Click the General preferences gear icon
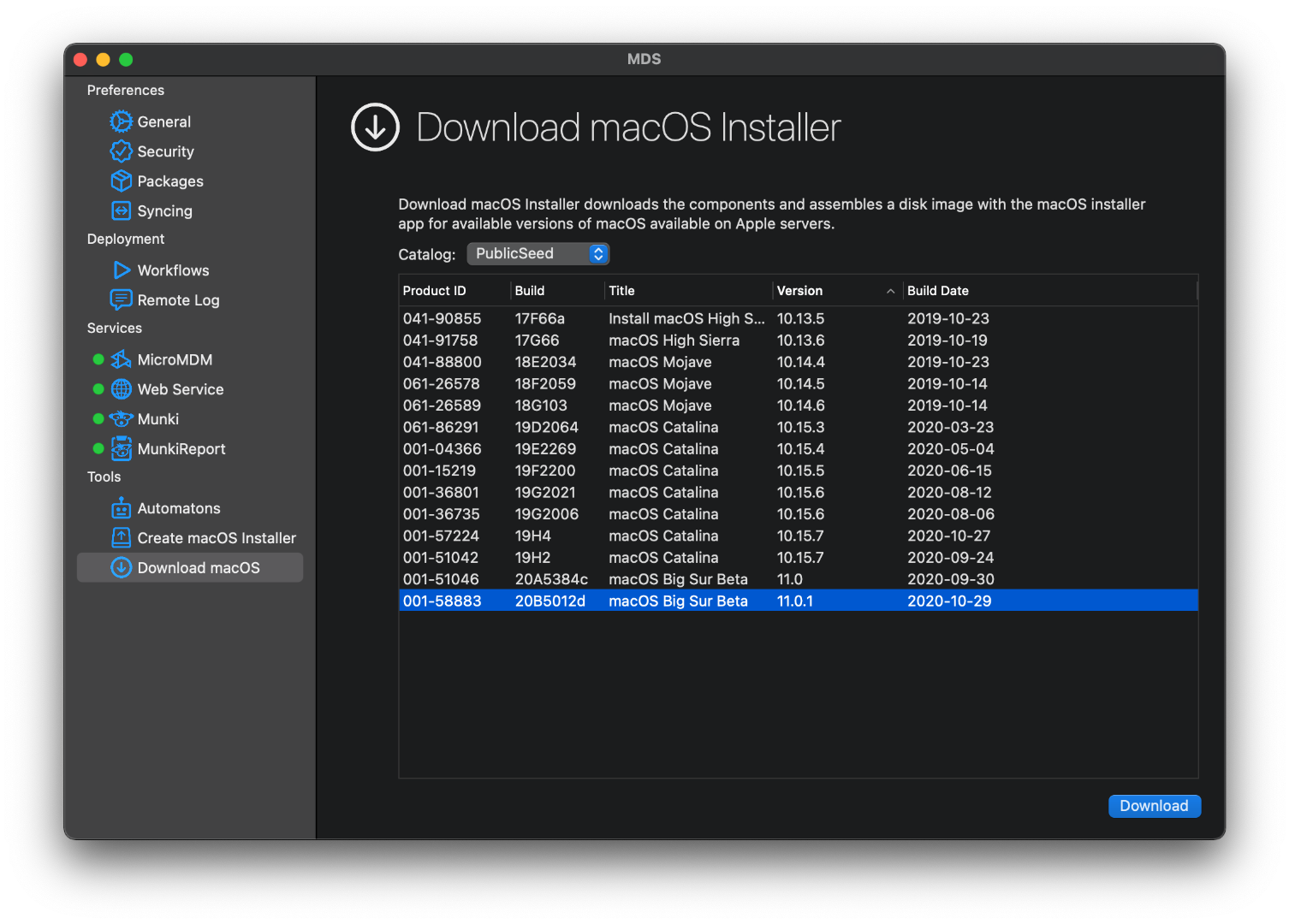 [x=122, y=121]
